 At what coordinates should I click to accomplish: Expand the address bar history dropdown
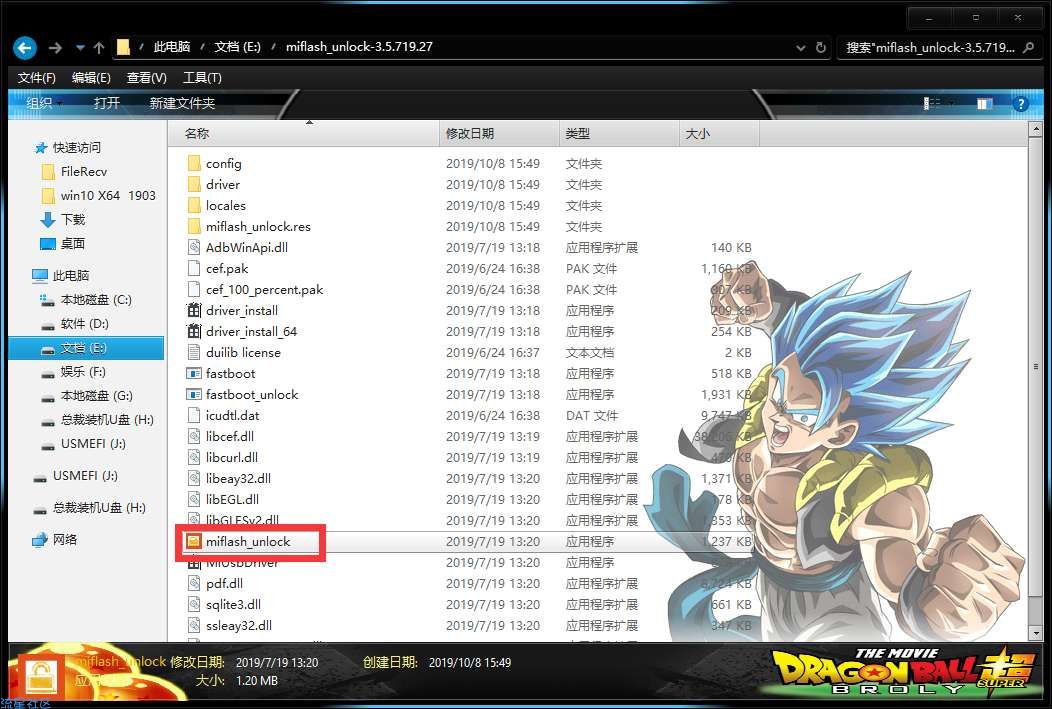800,48
